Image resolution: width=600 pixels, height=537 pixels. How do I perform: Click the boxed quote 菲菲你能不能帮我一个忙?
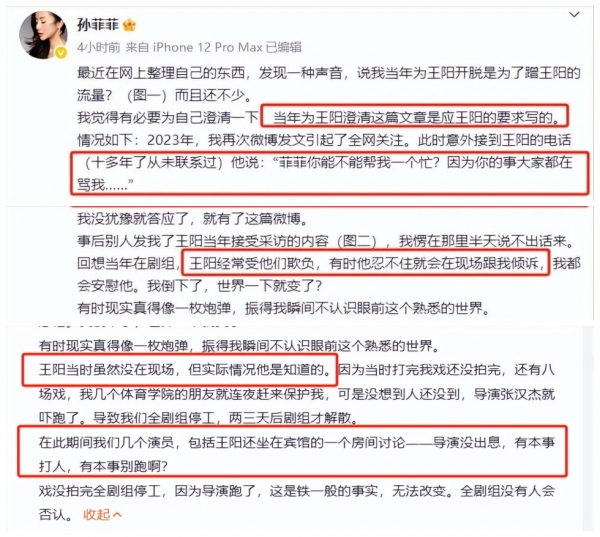pyautogui.click(x=330, y=173)
